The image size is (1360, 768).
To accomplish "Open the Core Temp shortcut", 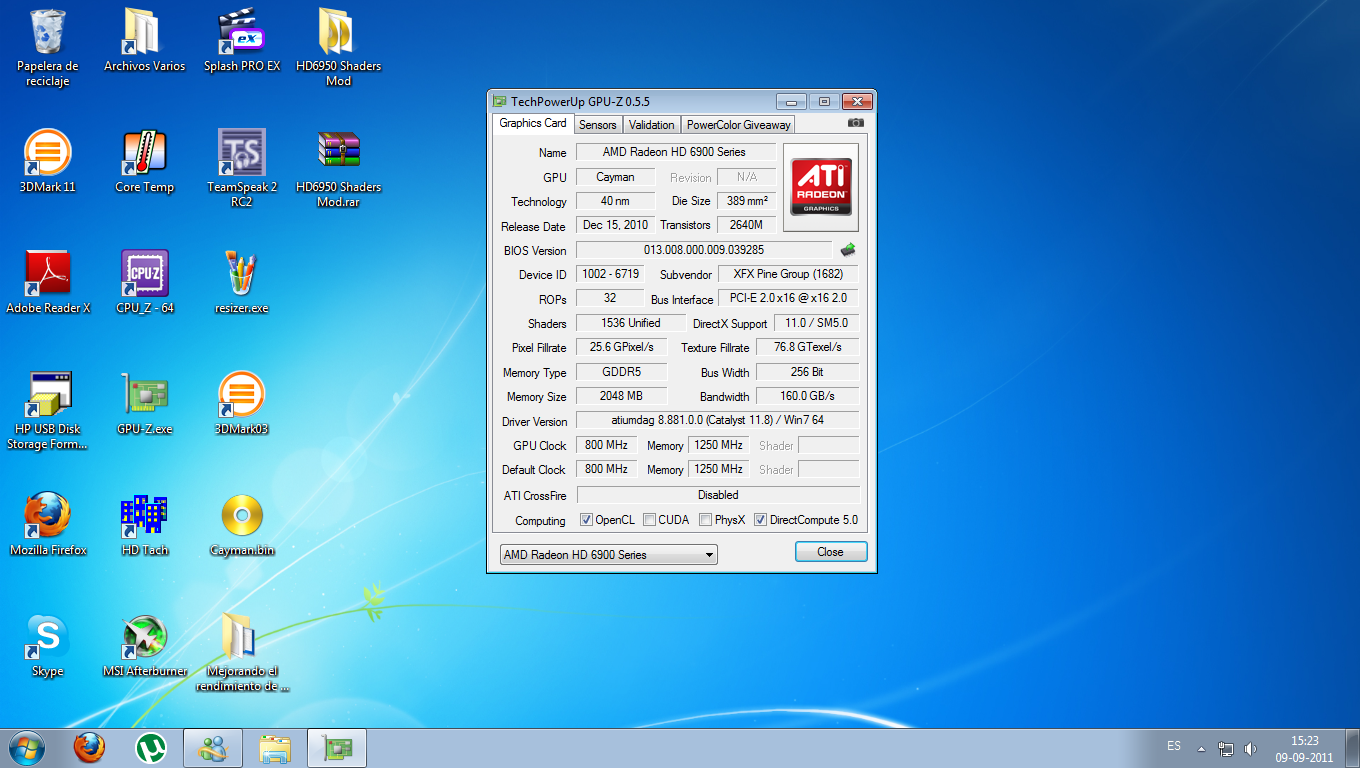I will click(144, 161).
